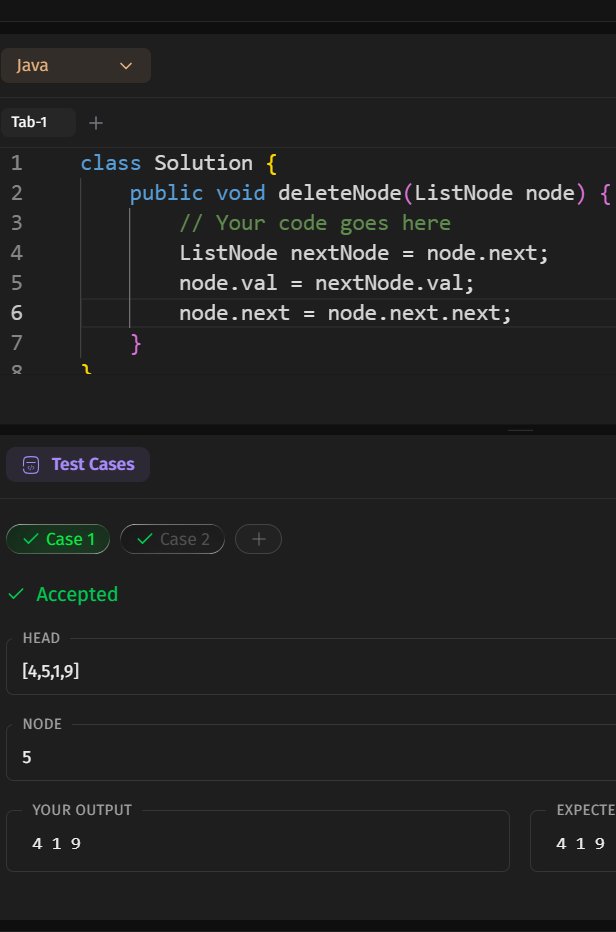
Task: Click the 'ListNode nextNode = node.next;' line
Action: tap(364, 253)
